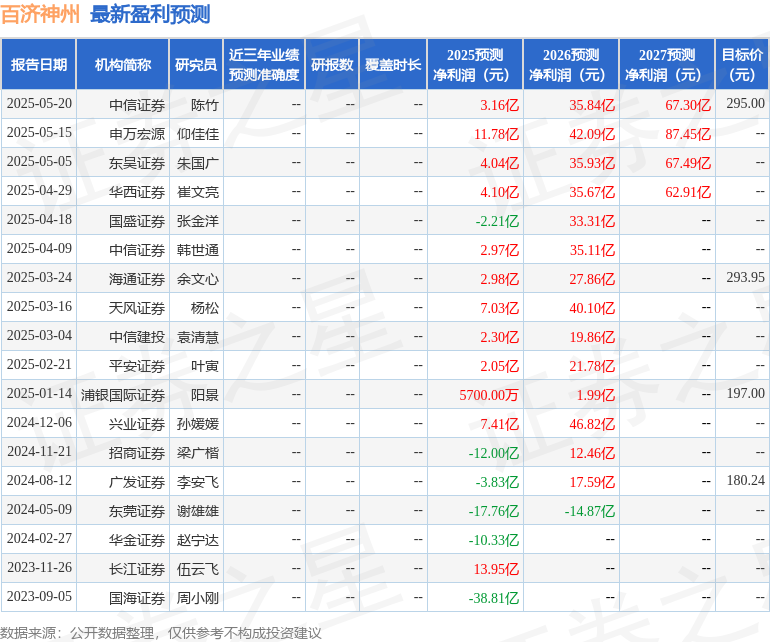Select the date 2023-09-05

[x=39, y=596]
